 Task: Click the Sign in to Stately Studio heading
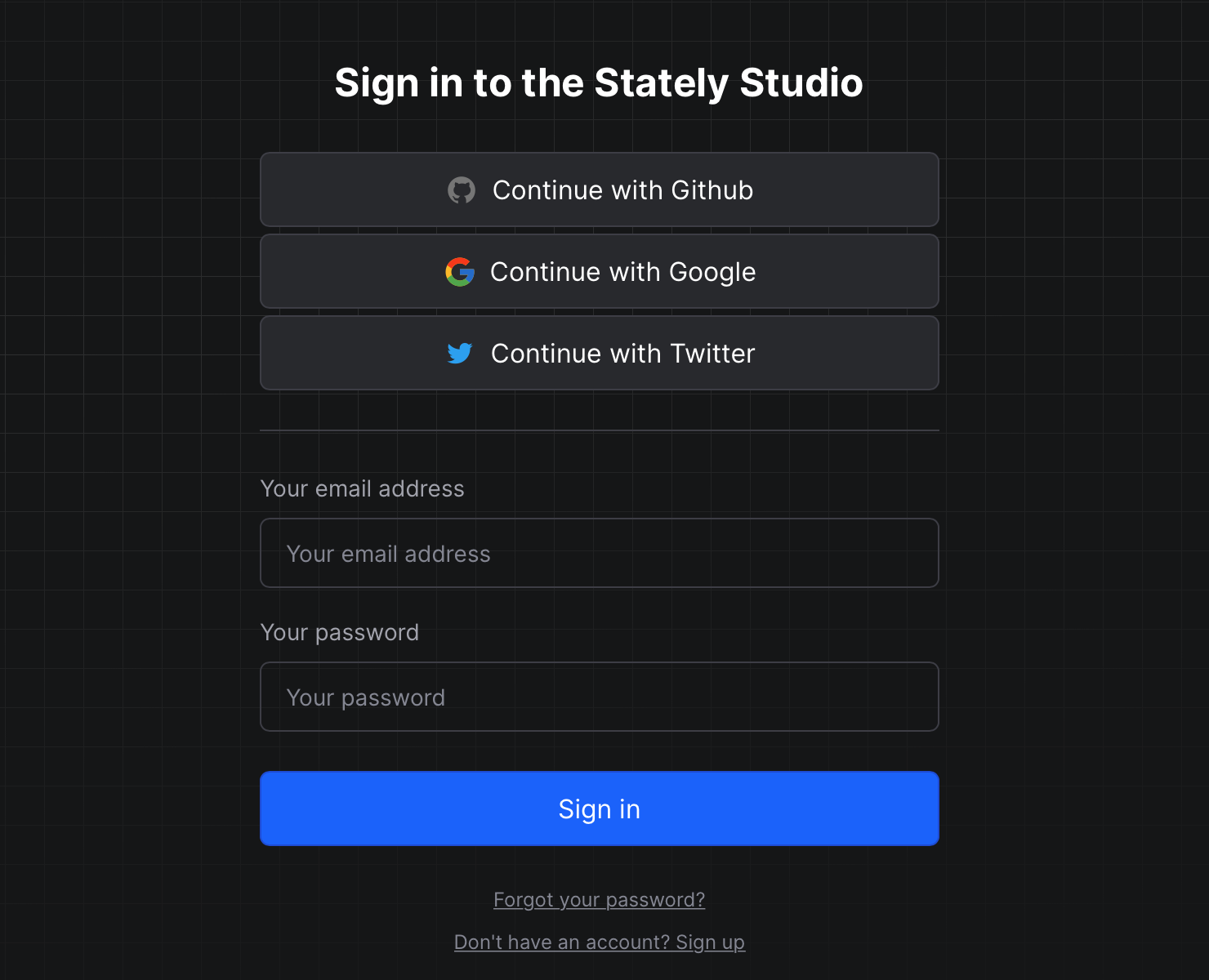point(599,82)
